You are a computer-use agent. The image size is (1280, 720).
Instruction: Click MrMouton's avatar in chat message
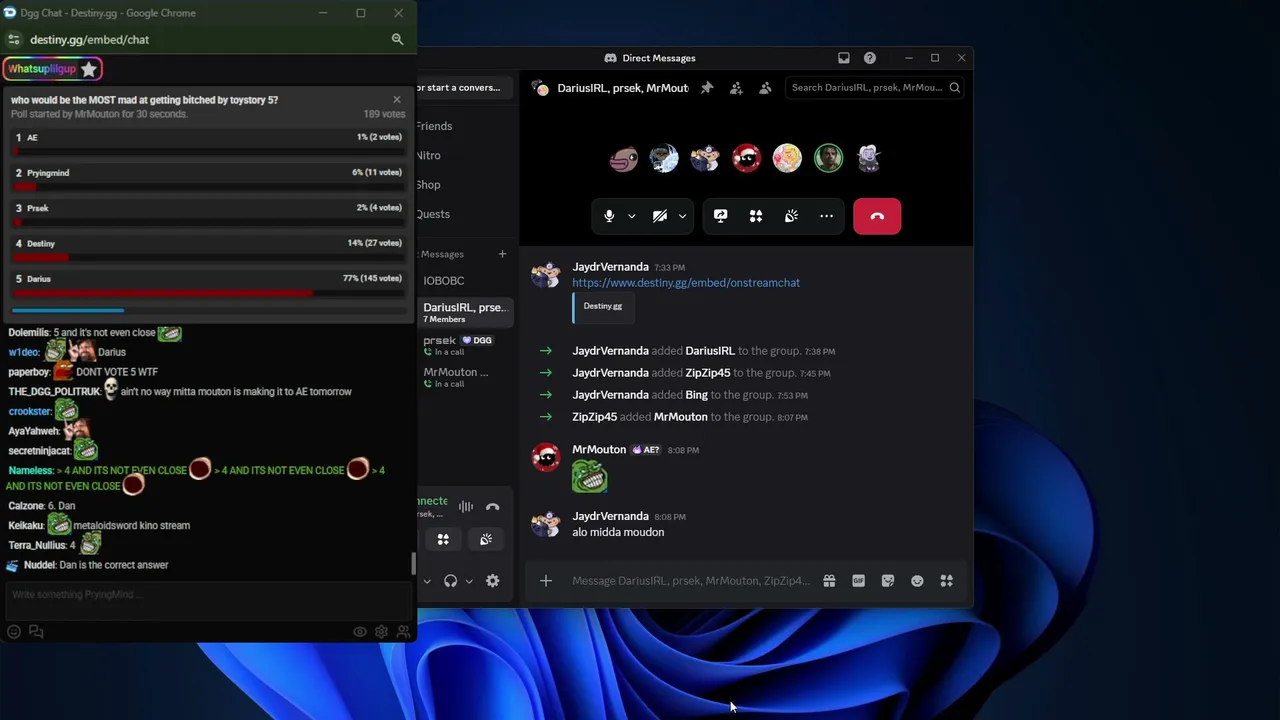click(546, 458)
